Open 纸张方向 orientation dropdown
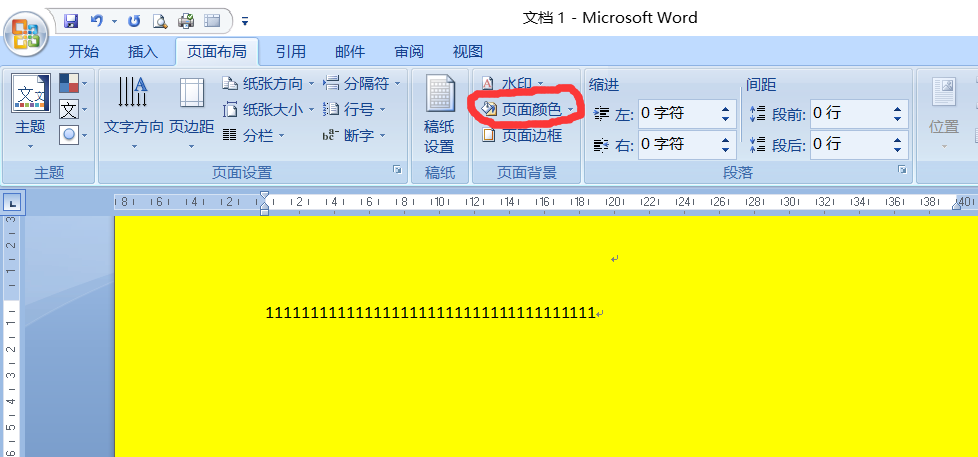The width and height of the screenshot is (978, 457). (269, 84)
